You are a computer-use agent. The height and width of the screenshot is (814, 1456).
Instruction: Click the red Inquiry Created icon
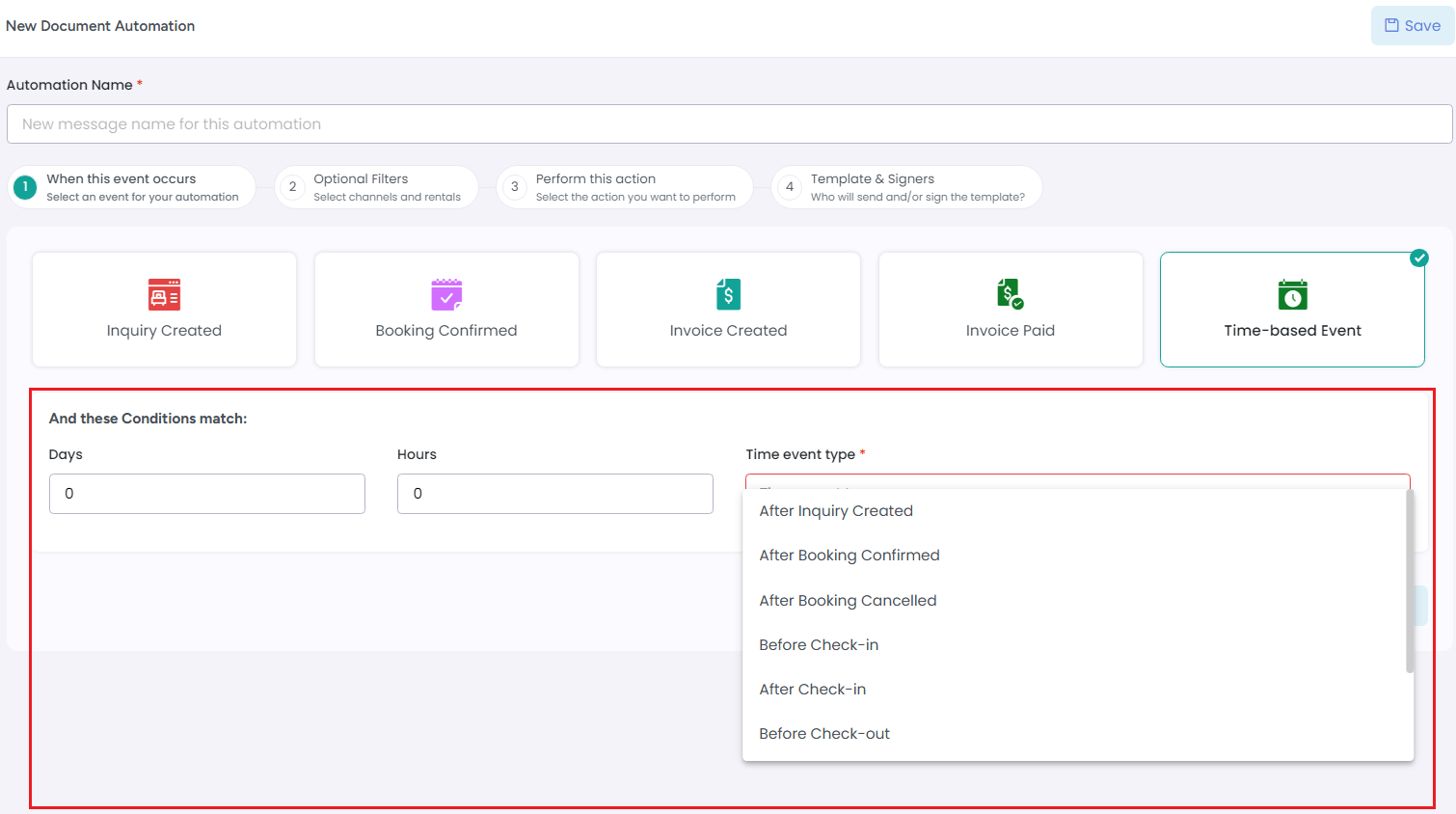point(164,294)
